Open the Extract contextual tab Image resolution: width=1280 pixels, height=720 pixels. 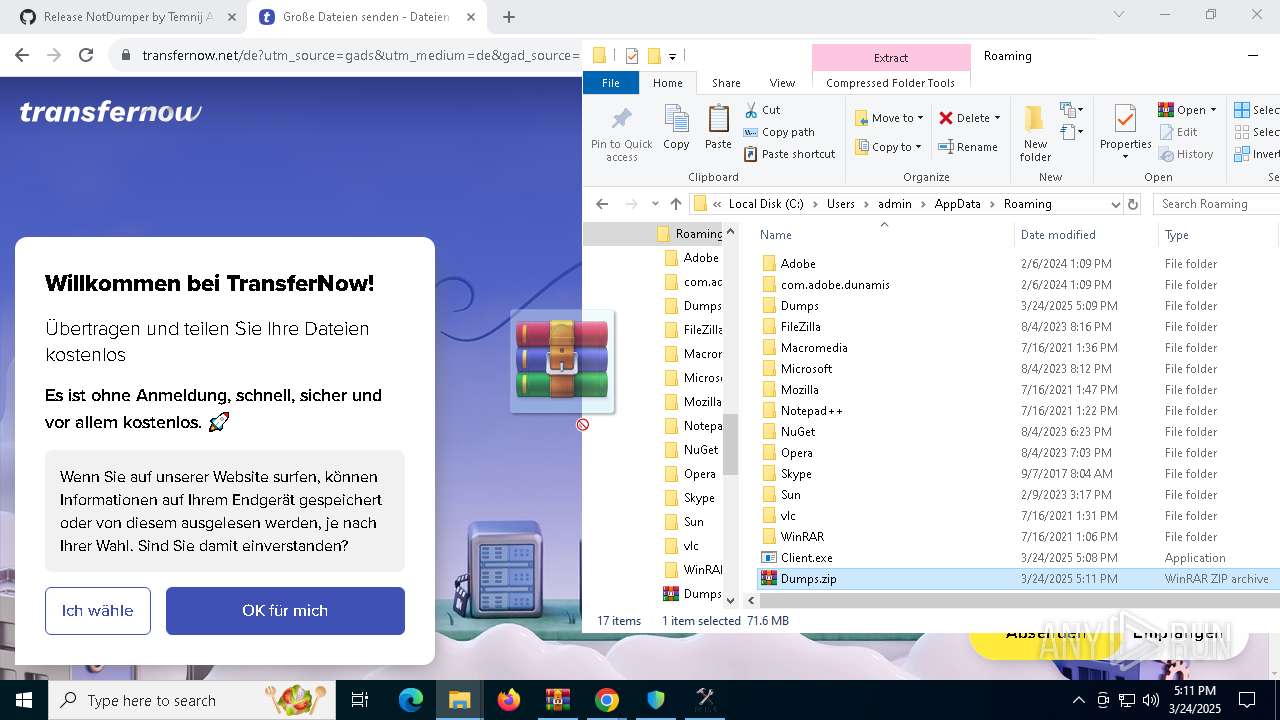pyautogui.click(x=891, y=58)
